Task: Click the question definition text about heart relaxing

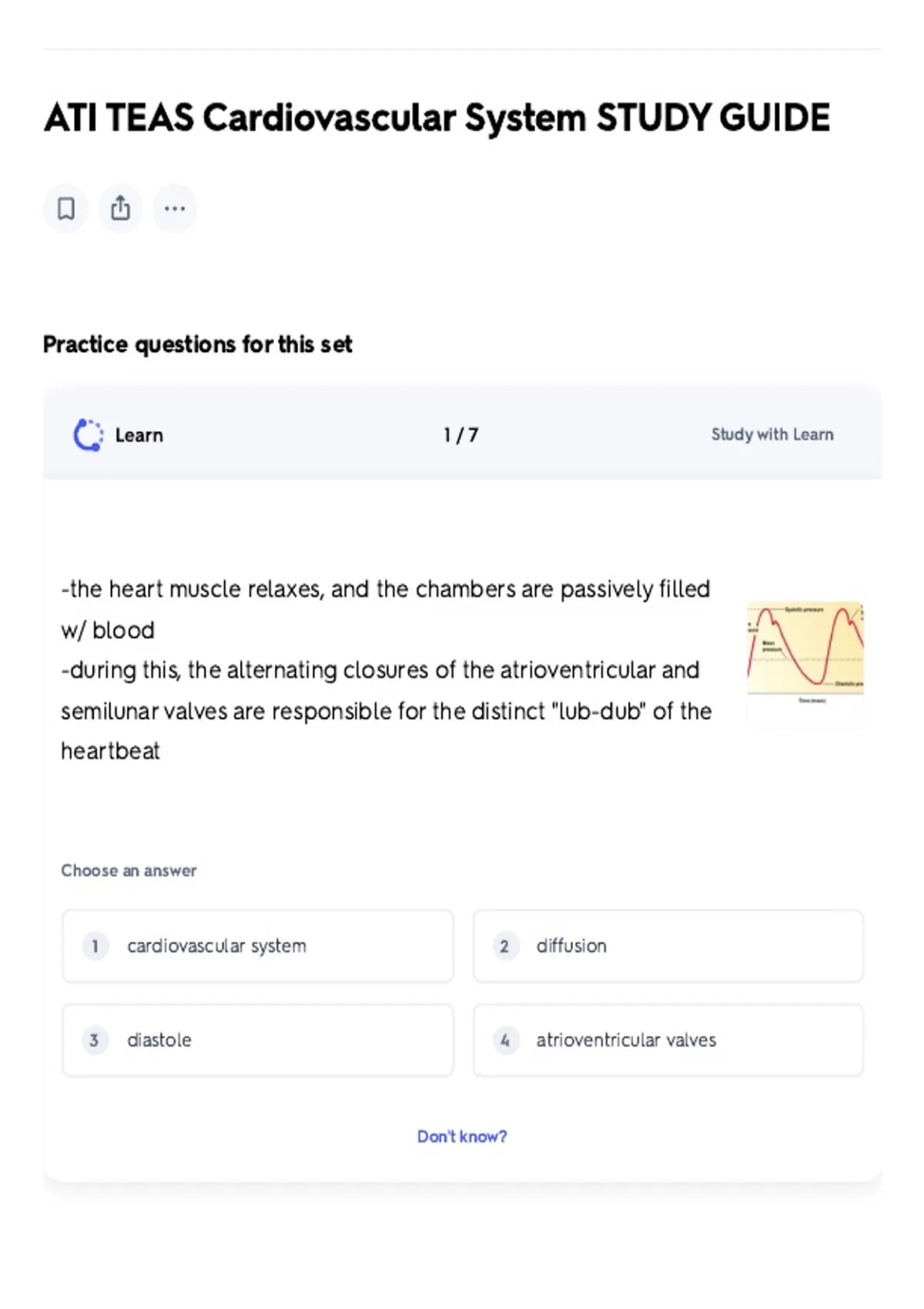Action: coord(387,670)
